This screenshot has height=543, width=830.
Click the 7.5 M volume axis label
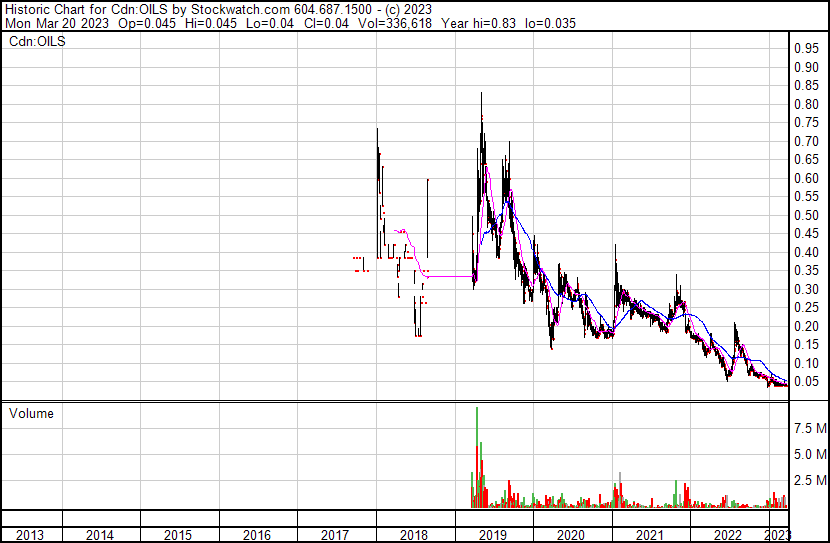809,428
